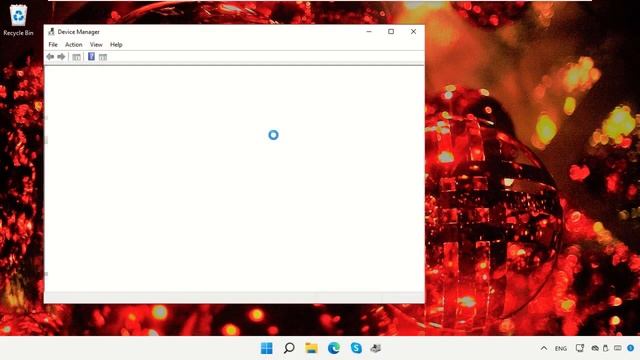Click the Back arrow in Device Manager toolbar
This screenshot has height=360, width=640.
50,57
